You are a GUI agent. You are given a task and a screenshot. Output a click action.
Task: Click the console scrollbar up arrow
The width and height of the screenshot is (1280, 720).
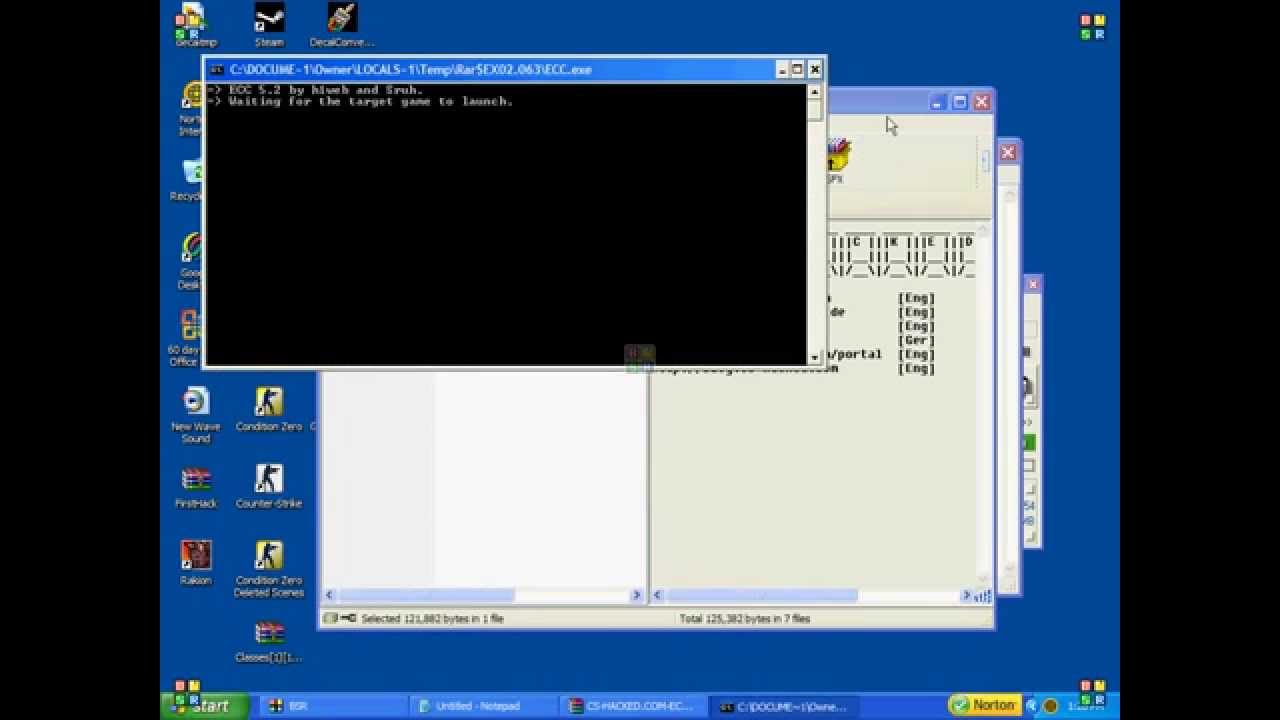[815, 91]
